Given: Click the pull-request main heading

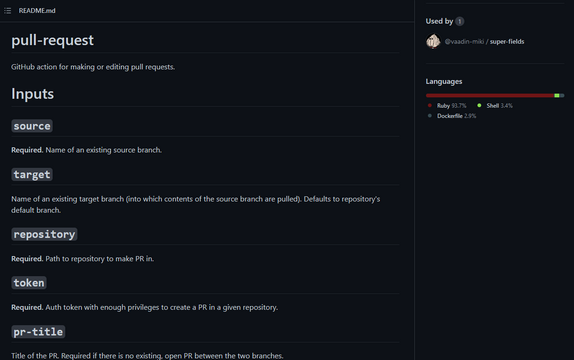Looking at the screenshot, I should click(x=52, y=40).
